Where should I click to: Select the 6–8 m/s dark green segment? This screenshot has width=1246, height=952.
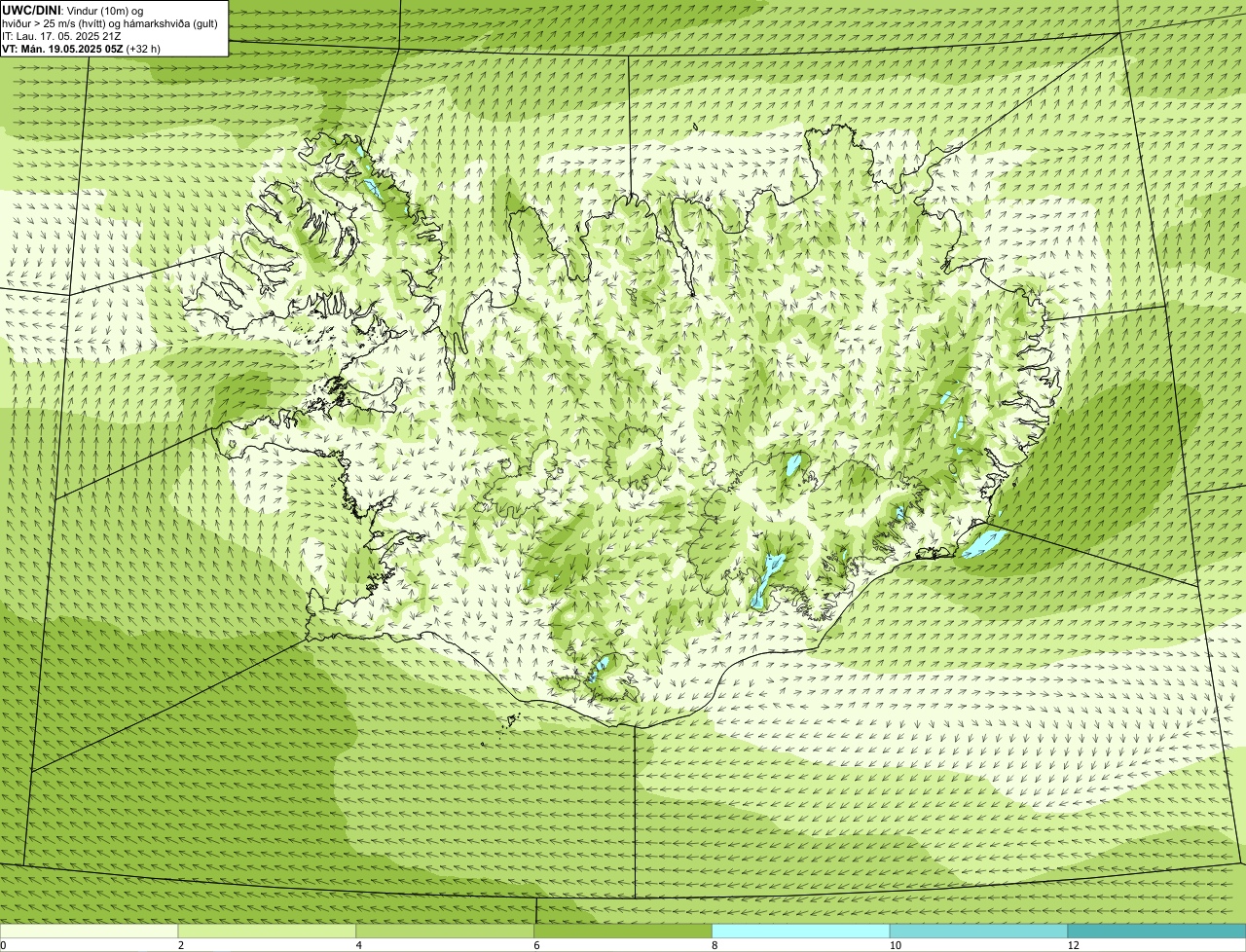[x=624, y=932]
